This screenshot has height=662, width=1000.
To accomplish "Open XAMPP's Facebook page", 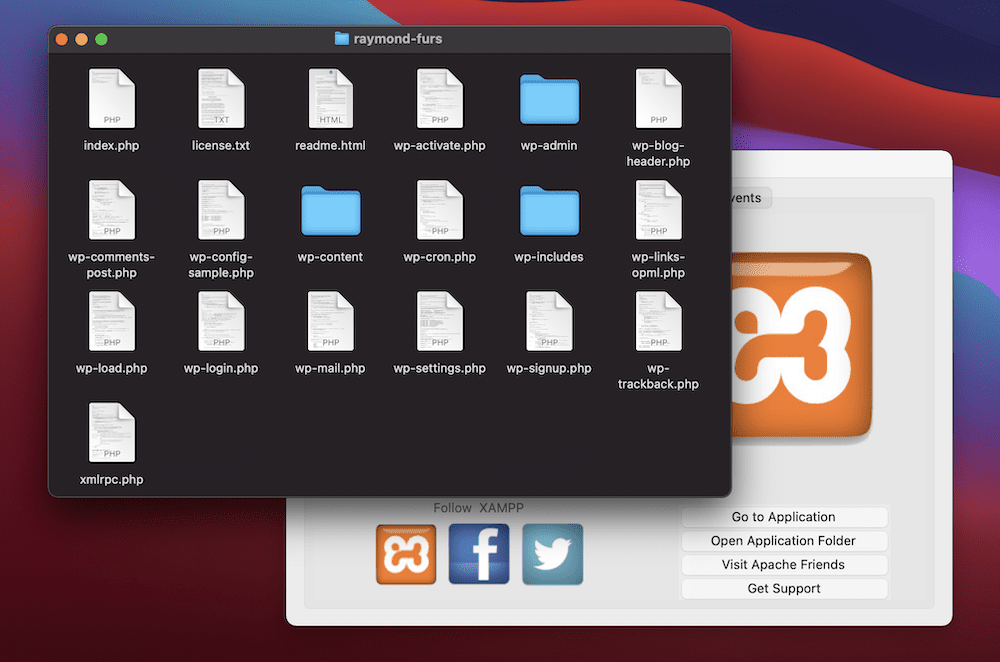I will point(479,553).
